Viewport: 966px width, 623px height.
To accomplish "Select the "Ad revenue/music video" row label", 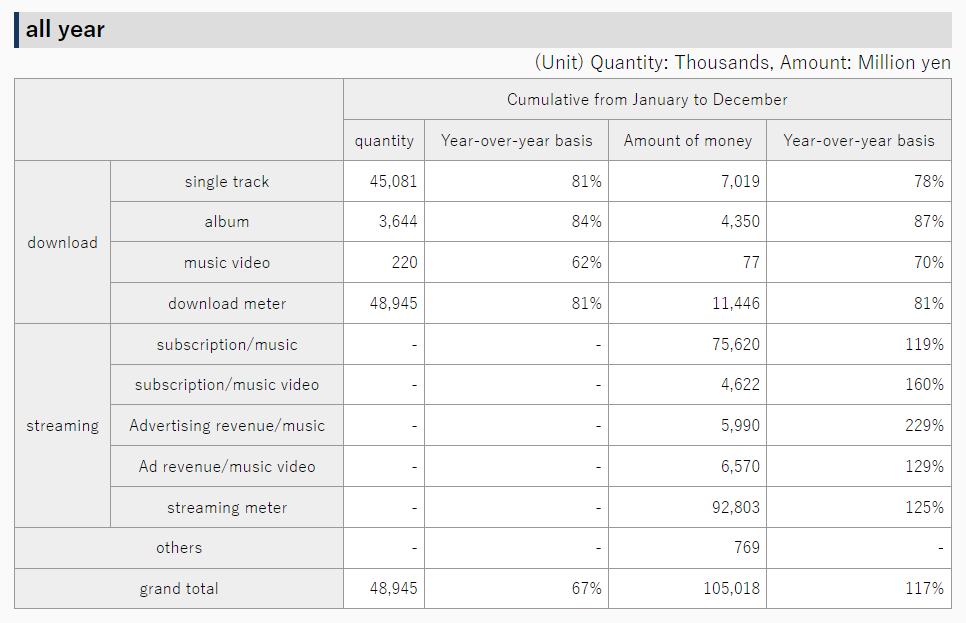I will pos(227,467).
